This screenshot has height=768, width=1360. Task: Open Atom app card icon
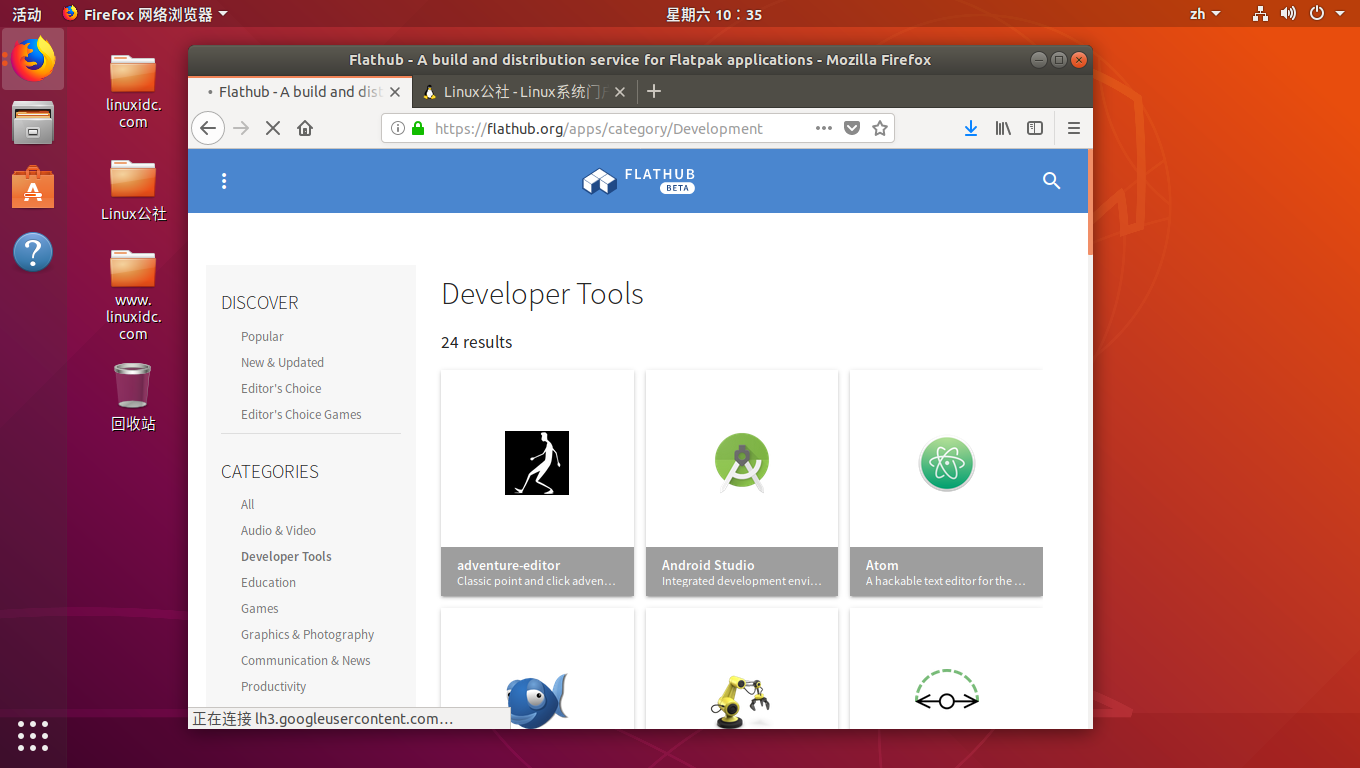coord(946,463)
